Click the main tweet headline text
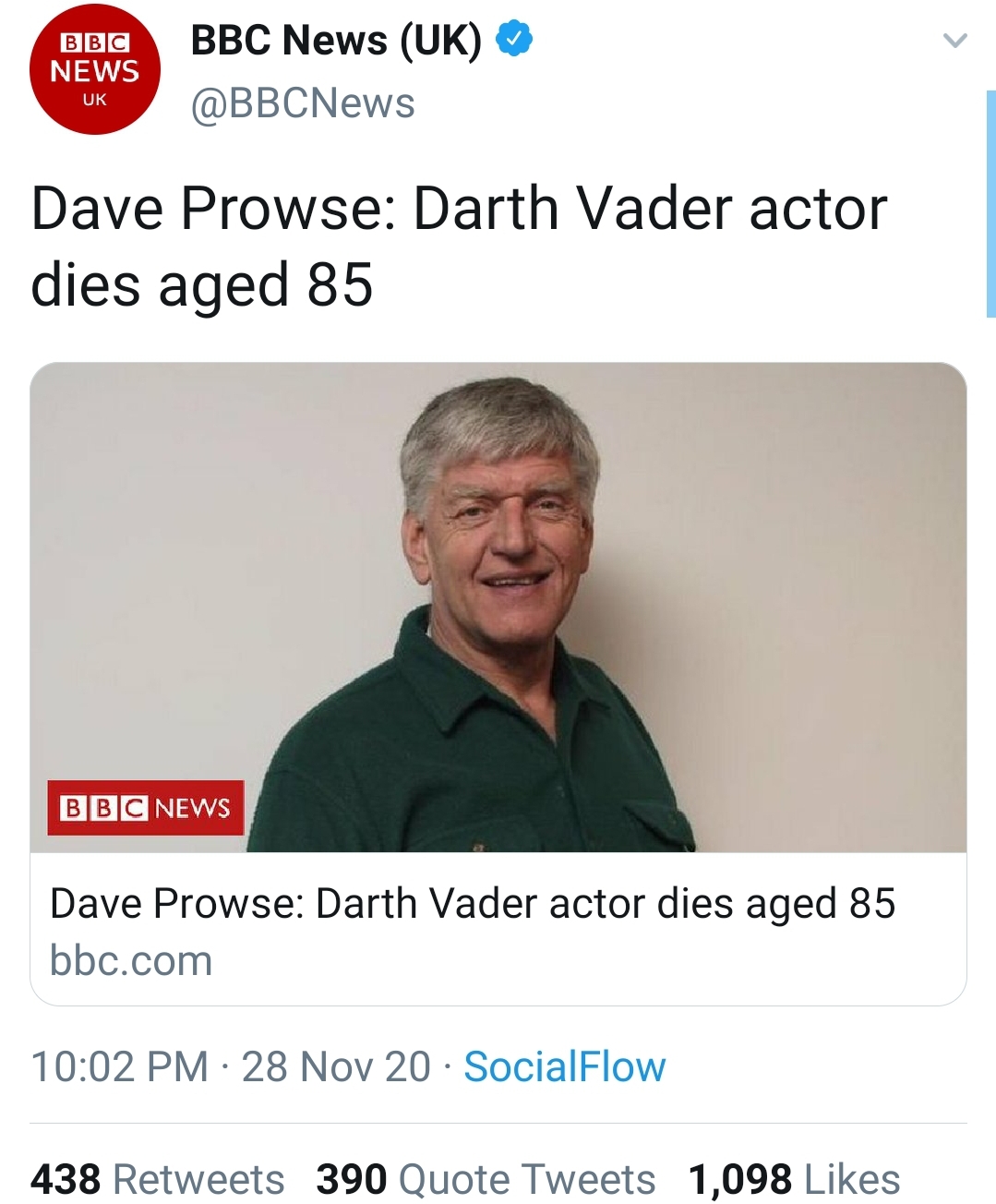Image resolution: width=996 pixels, height=1204 pixels. 459,246
